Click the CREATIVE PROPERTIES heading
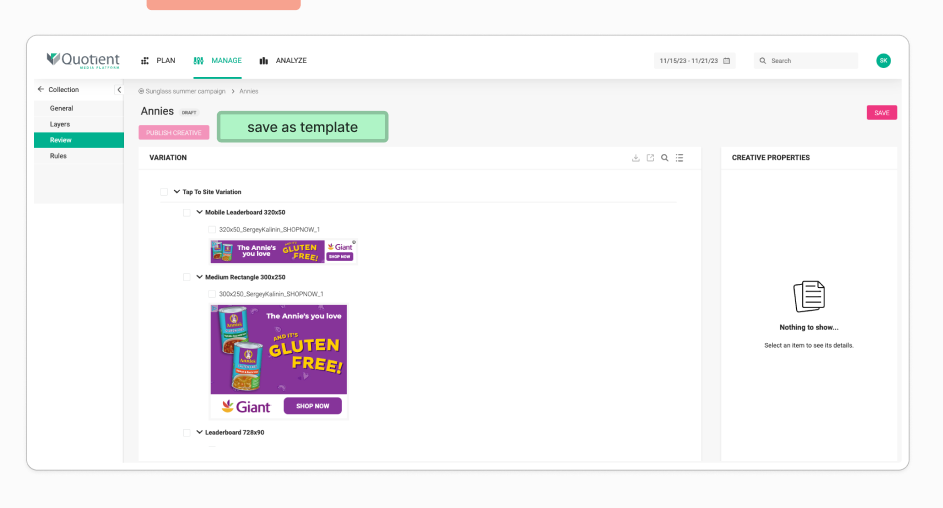943x508 pixels. pyautogui.click(x=770, y=158)
